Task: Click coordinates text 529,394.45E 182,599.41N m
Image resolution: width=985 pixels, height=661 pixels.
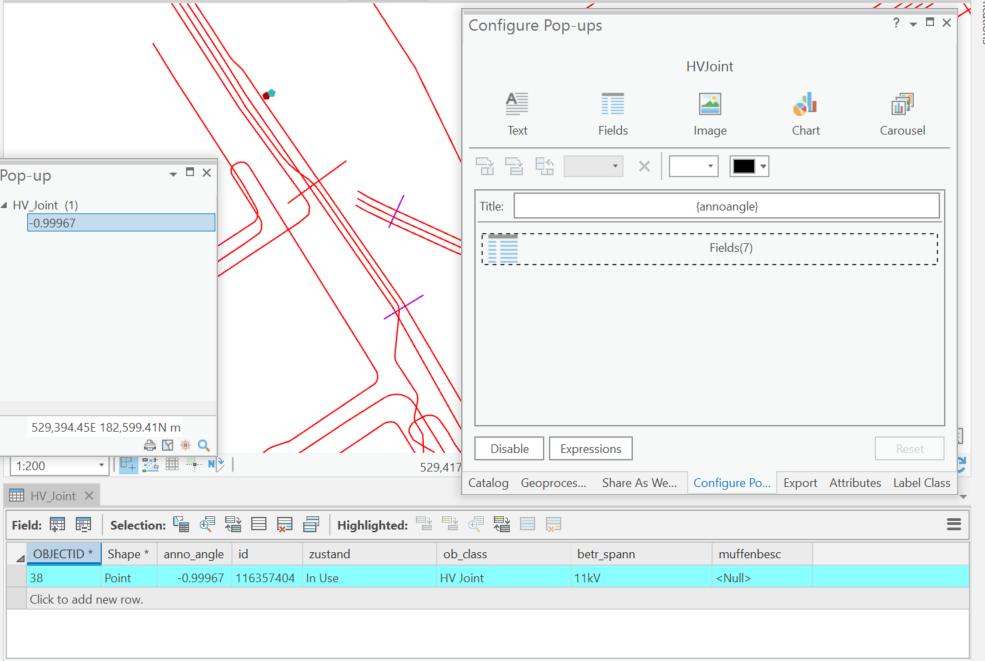Action: click(106, 427)
